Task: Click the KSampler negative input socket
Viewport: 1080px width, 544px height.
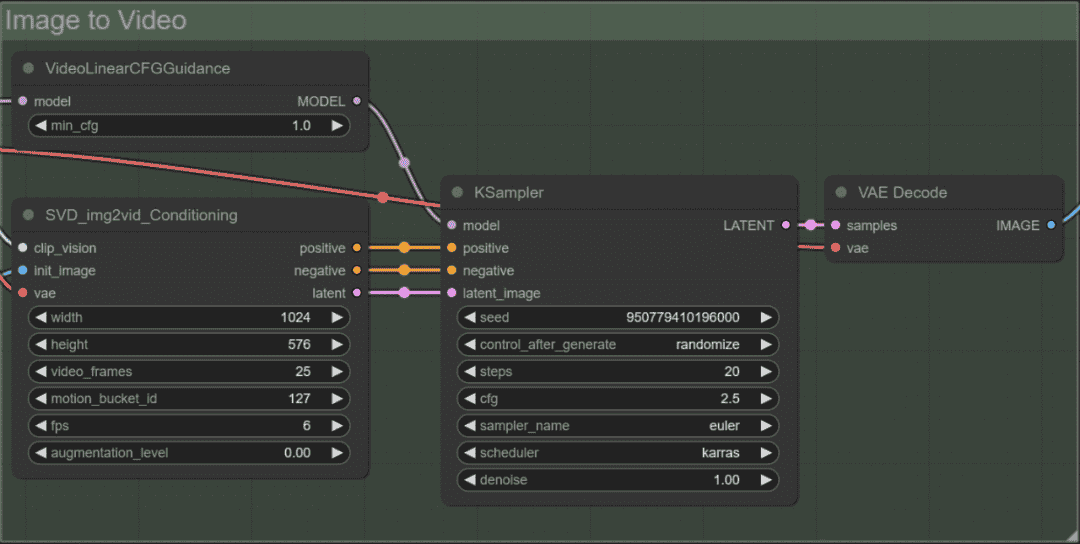Action: tap(452, 271)
